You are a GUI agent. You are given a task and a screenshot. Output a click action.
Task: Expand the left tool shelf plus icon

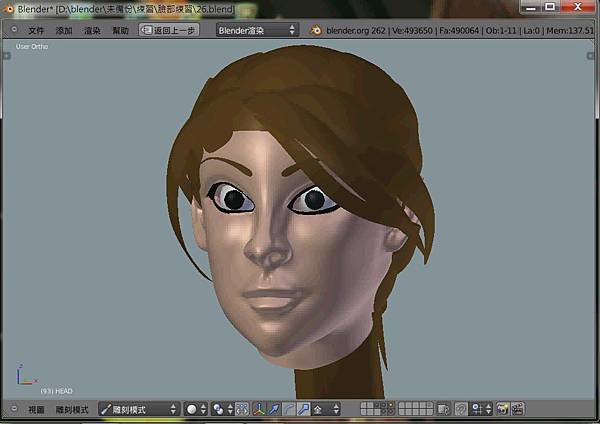(7, 56)
